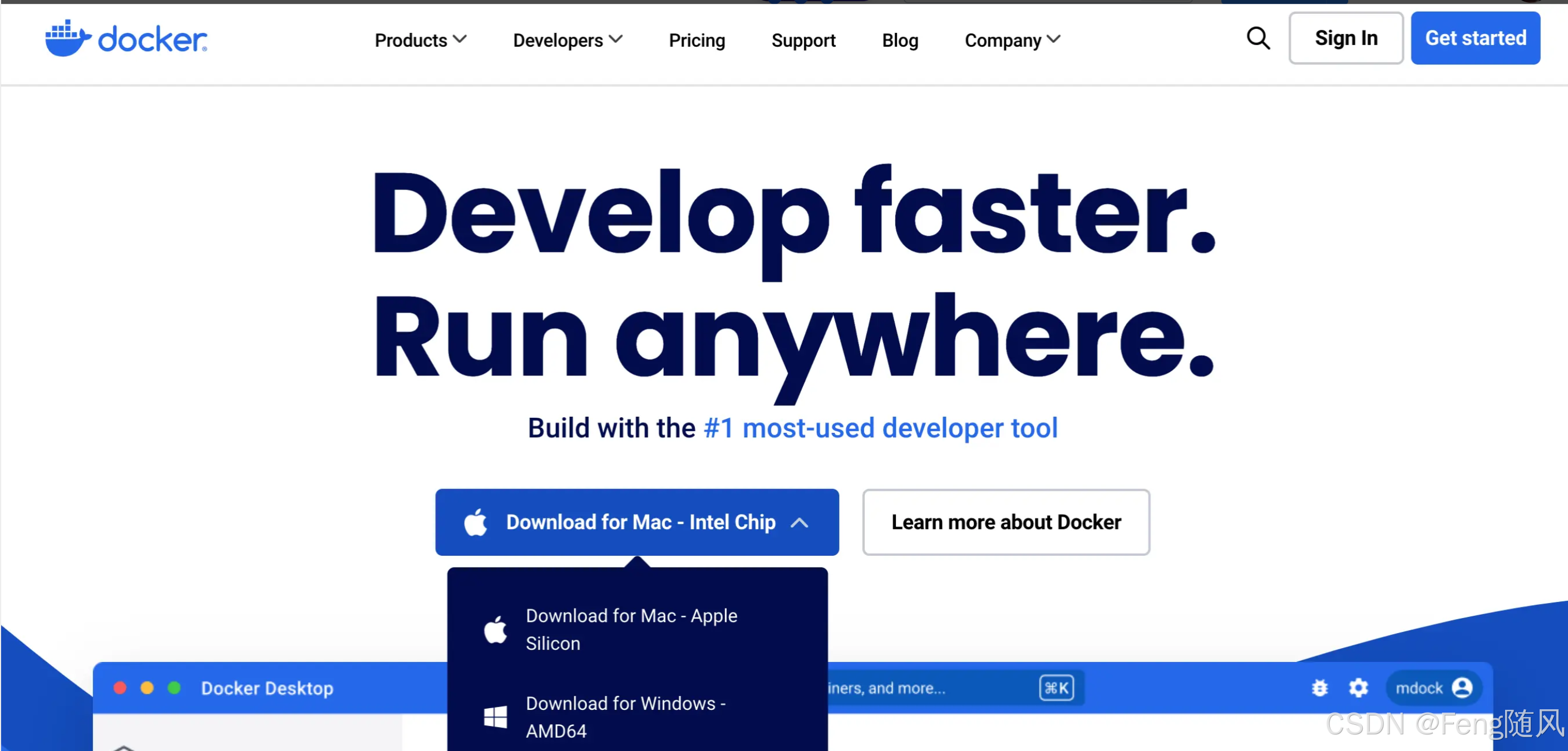Select Download for Mac - Apple Silicon
This screenshot has width=1568, height=751.
631,629
